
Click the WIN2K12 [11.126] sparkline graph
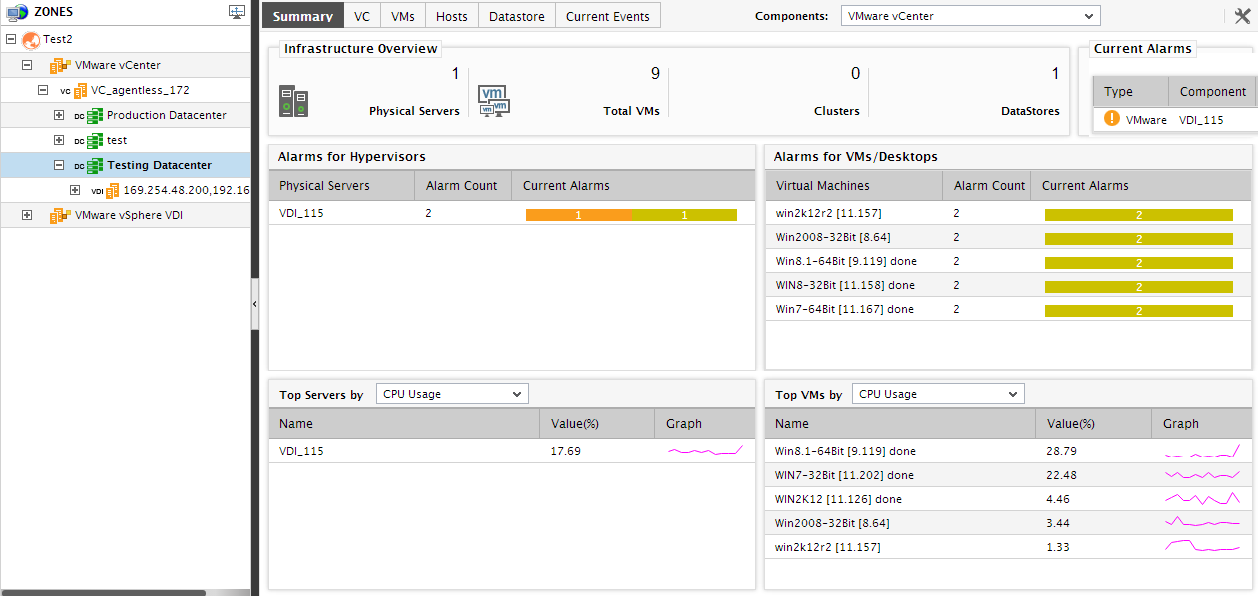(x=1203, y=499)
